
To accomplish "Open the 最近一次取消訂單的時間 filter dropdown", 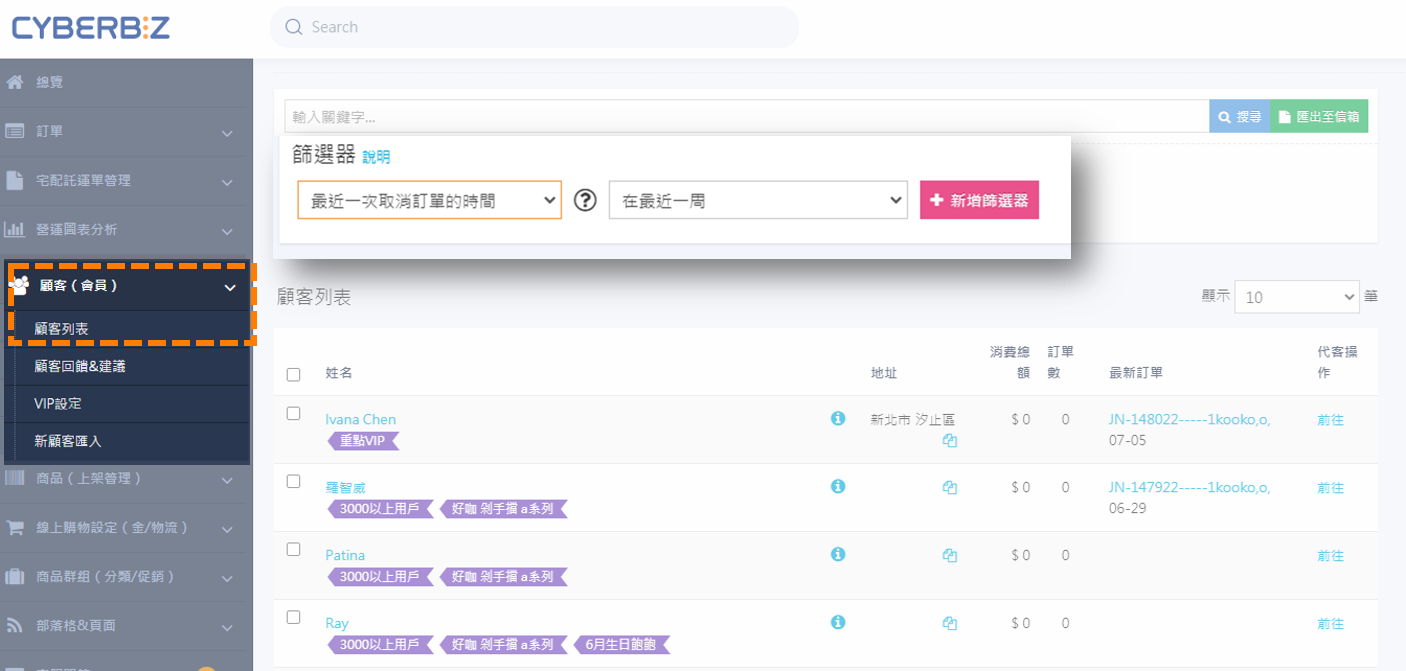I will 429,200.
